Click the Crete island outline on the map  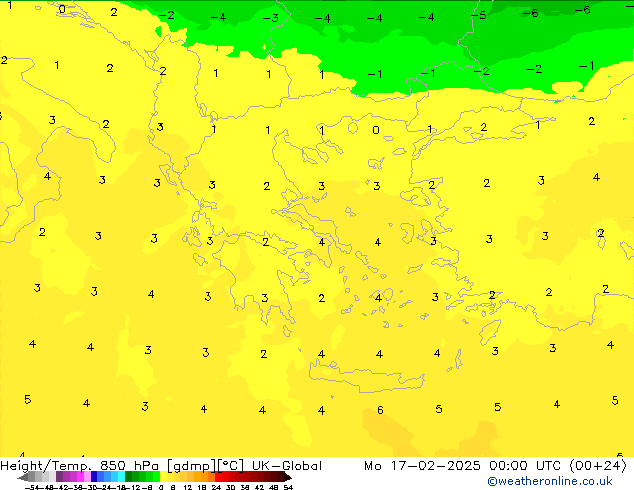[366, 377]
